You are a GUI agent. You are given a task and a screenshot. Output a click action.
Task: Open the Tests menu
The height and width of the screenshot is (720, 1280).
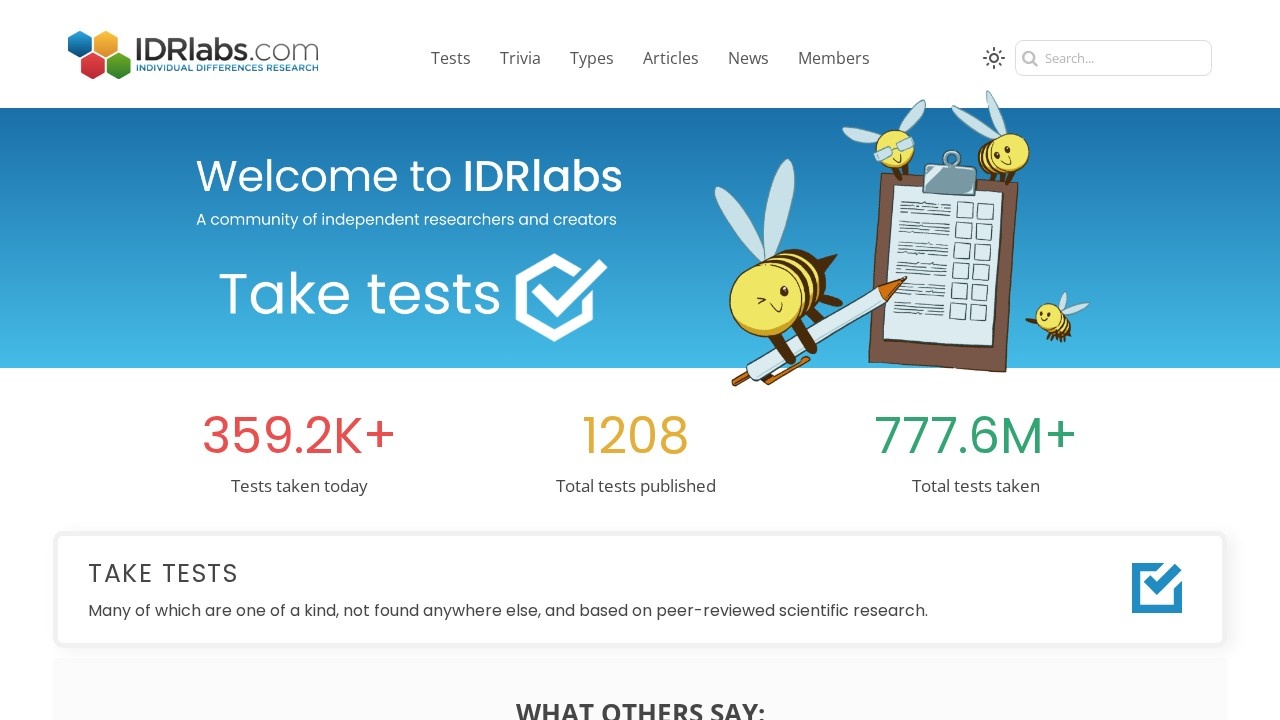(451, 58)
